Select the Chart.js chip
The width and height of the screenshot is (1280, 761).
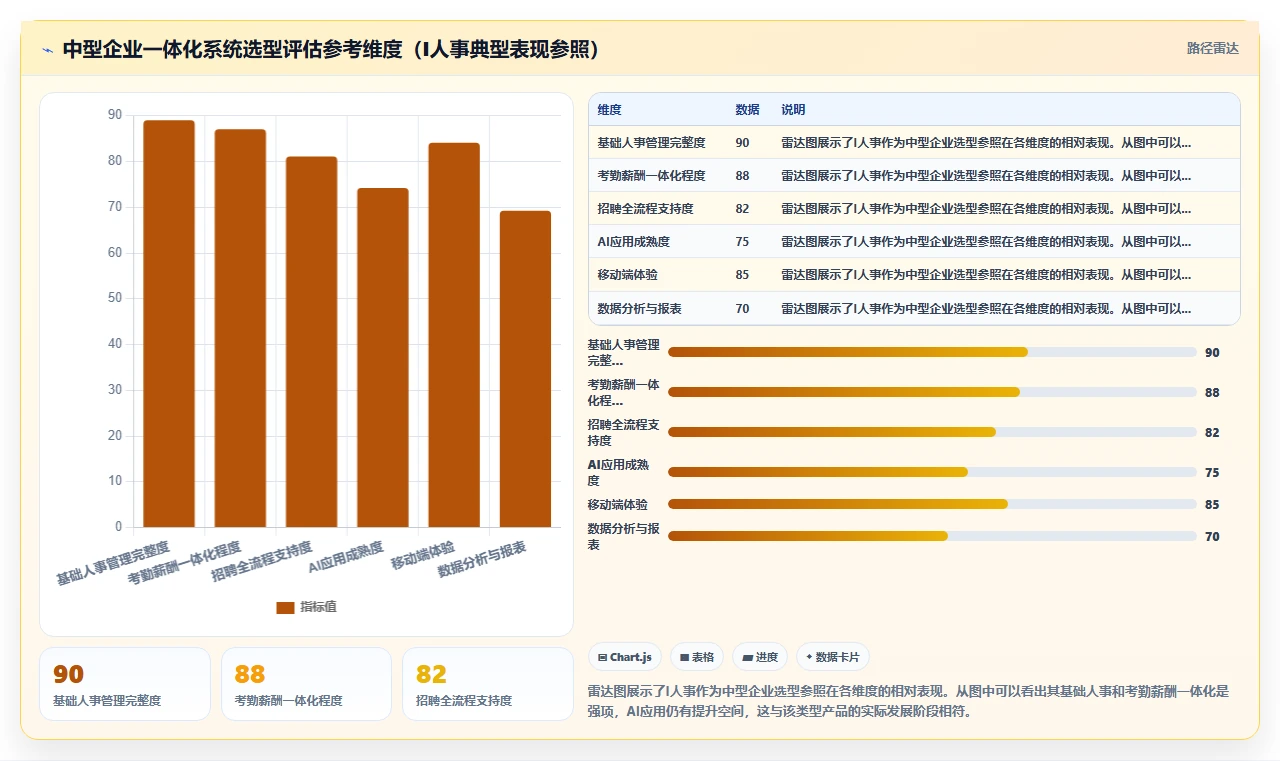pyautogui.click(x=625, y=657)
